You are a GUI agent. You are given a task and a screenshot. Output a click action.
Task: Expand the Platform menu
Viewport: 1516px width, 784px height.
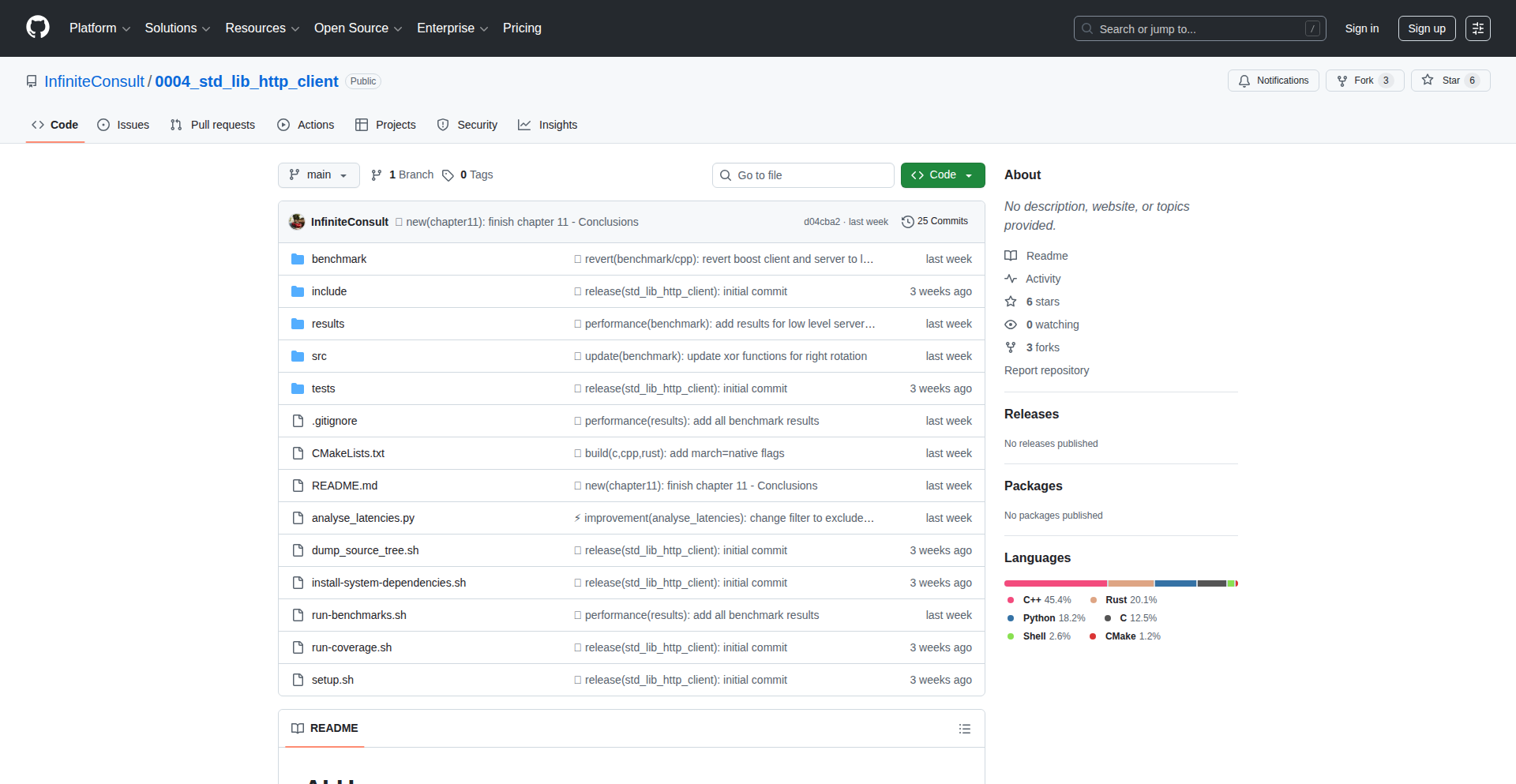coord(99,28)
